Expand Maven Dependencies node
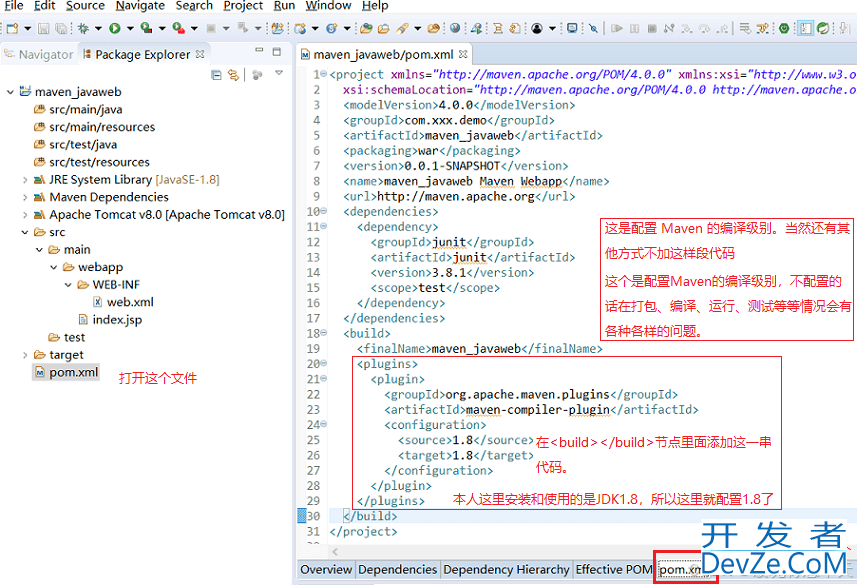This screenshot has height=585, width=857. click(25, 197)
